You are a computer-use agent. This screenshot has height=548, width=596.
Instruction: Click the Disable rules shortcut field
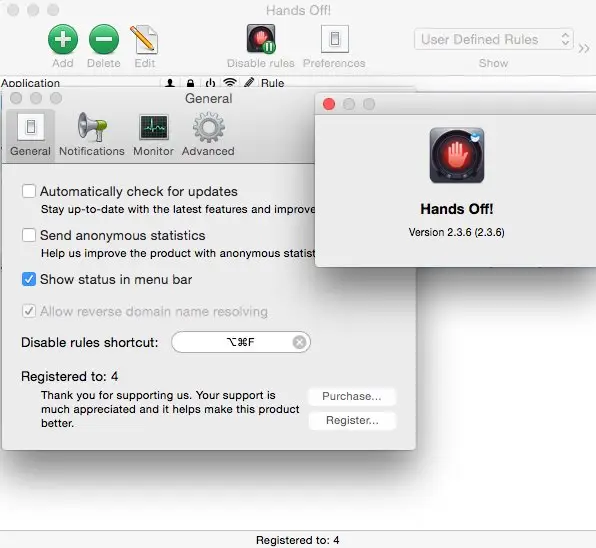pyautogui.click(x=241, y=342)
